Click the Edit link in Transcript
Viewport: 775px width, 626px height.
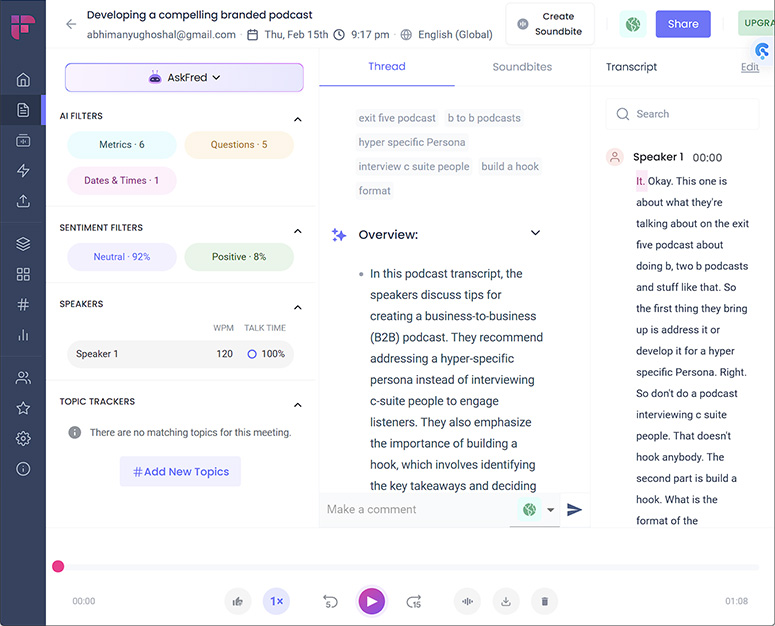point(750,67)
